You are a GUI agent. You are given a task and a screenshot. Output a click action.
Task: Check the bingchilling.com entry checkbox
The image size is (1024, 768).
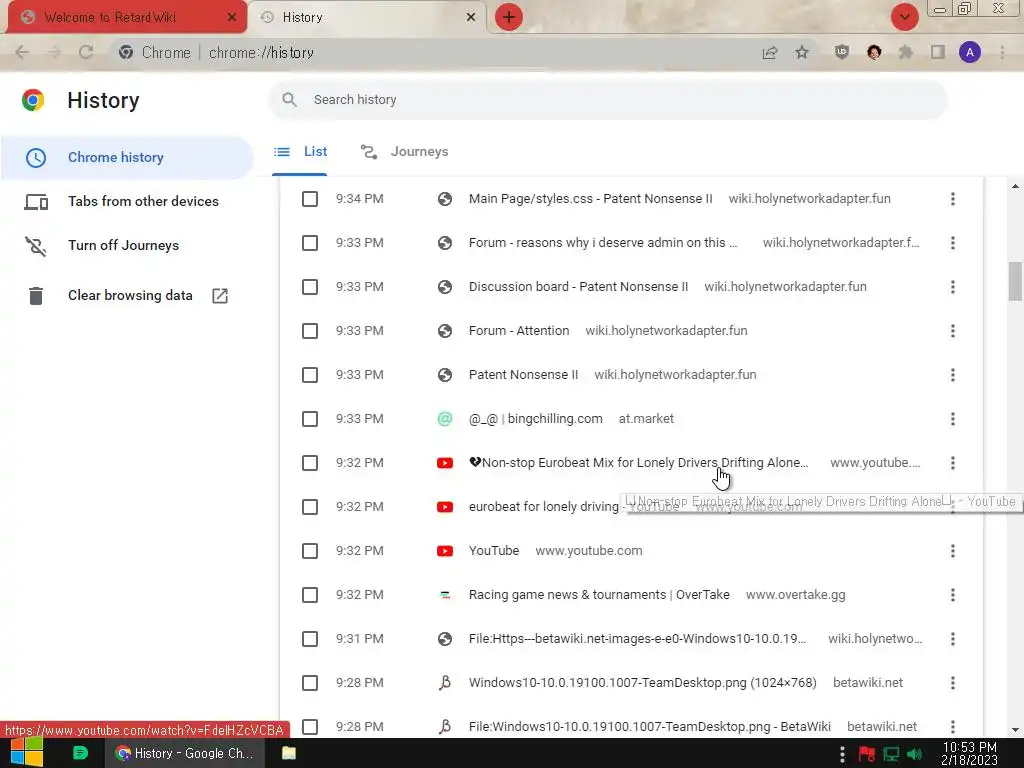(x=310, y=419)
